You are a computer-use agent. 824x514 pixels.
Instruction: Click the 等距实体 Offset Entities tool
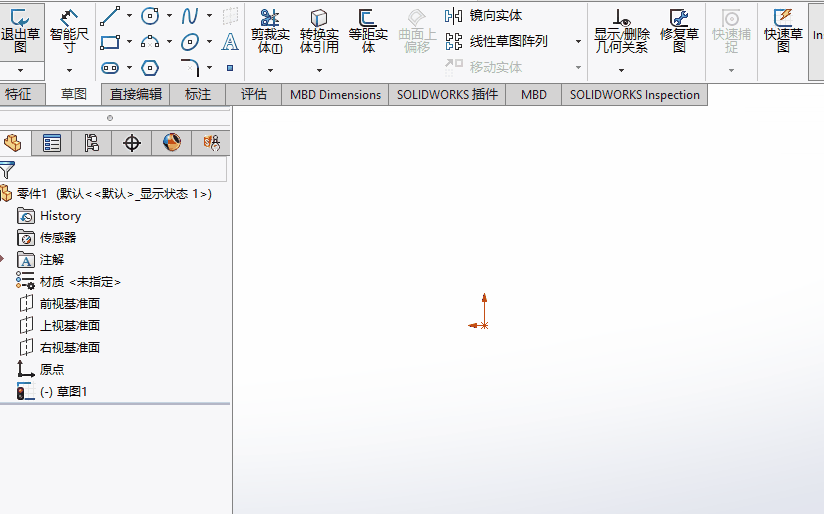(x=368, y=32)
